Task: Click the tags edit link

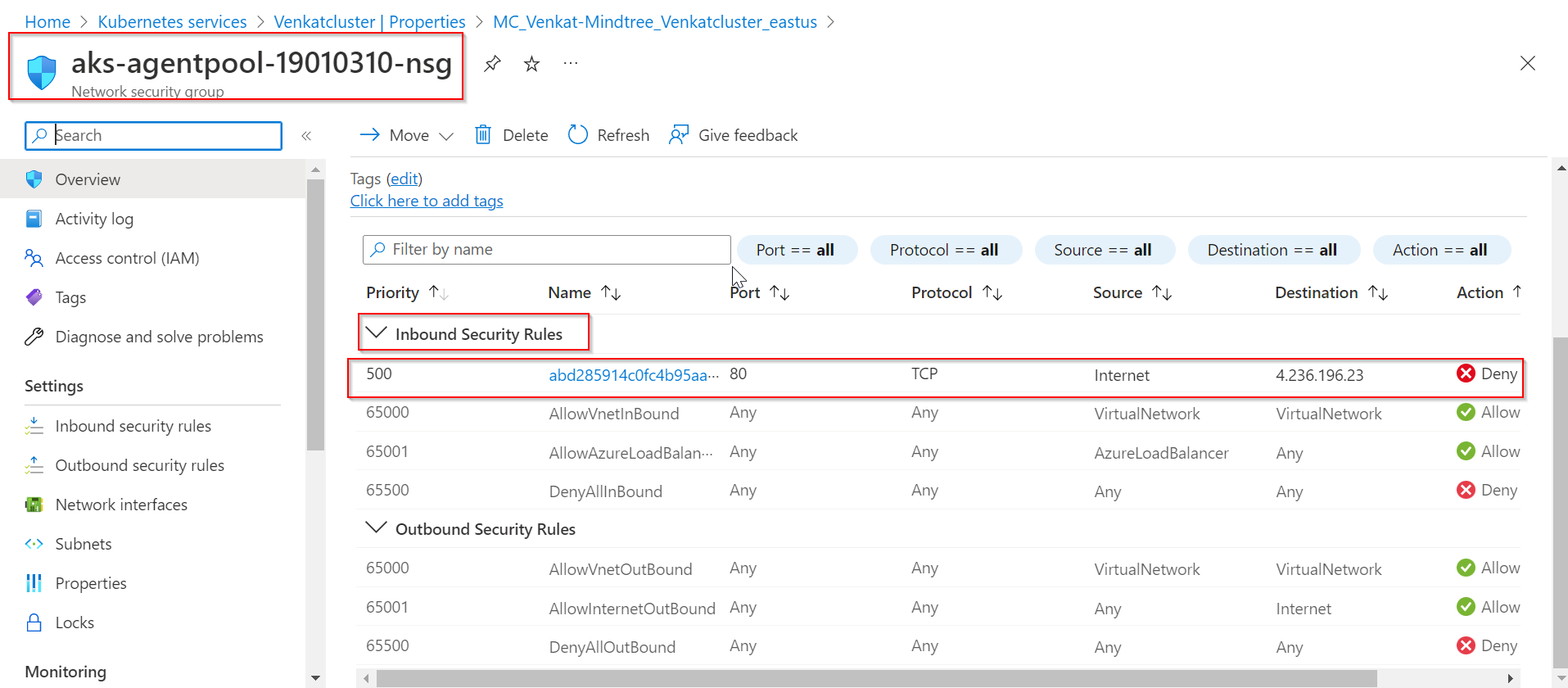Action: click(404, 179)
